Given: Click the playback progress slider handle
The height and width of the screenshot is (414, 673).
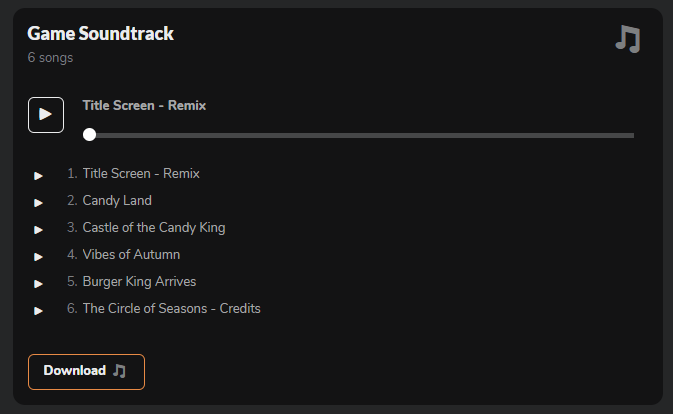Looking at the screenshot, I should click(x=90, y=135).
